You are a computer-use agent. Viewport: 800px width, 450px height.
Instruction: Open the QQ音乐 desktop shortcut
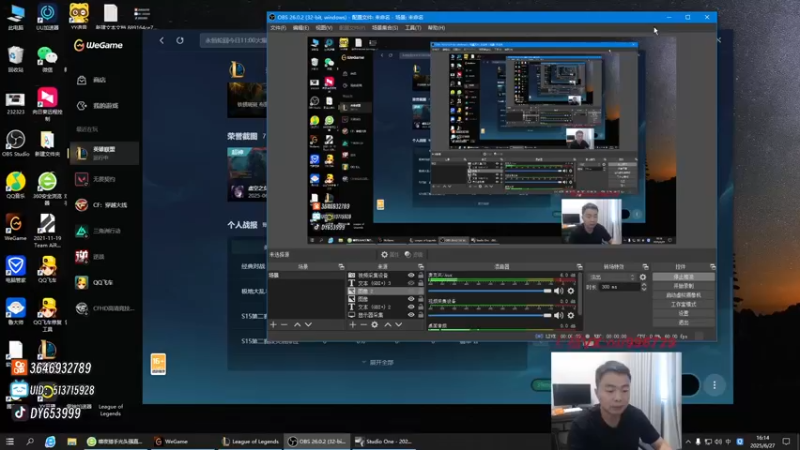pyautogui.click(x=15, y=185)
